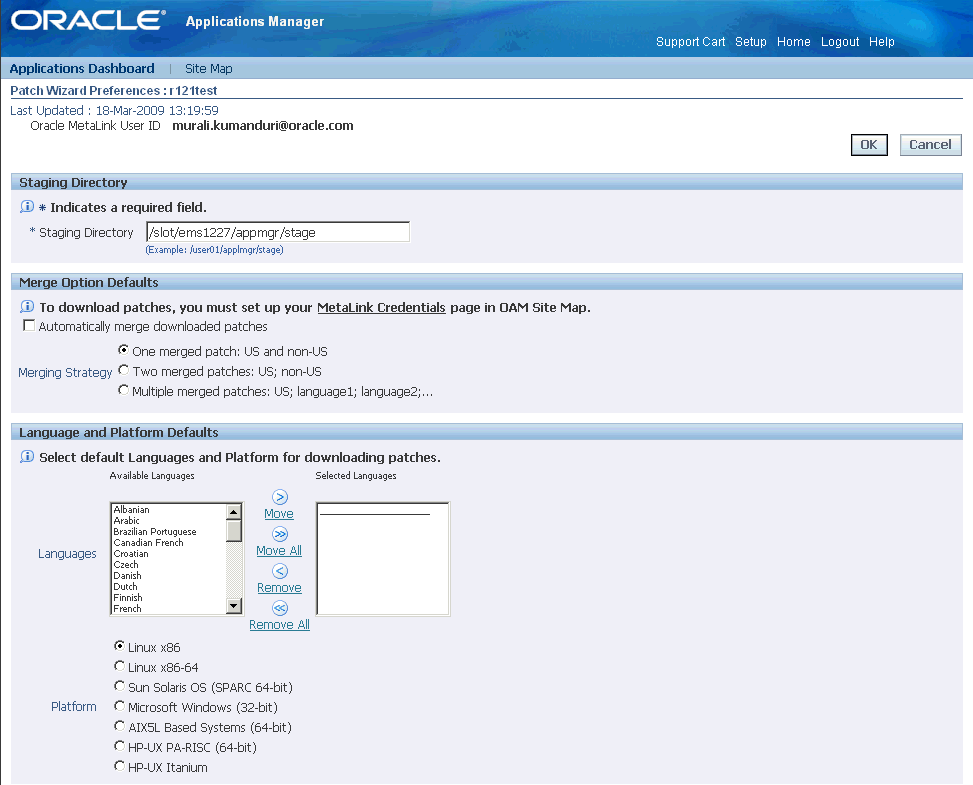Open the Site Map tab
Viewport: 973px width, 785px height.
click(208, 68)
